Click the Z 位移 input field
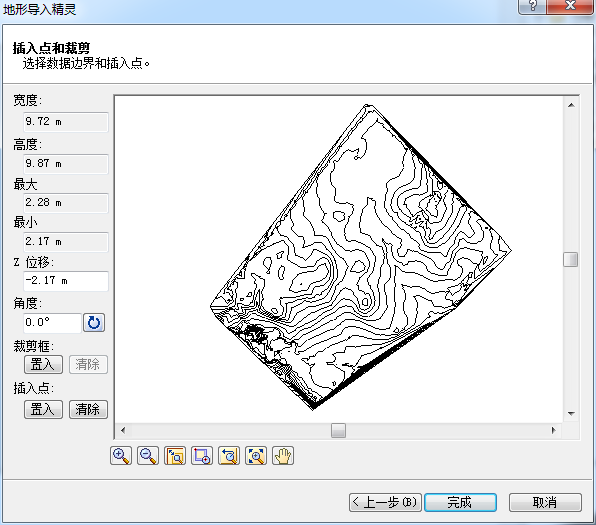The width and height of the screenshot is (596, 525). point(66,281)
